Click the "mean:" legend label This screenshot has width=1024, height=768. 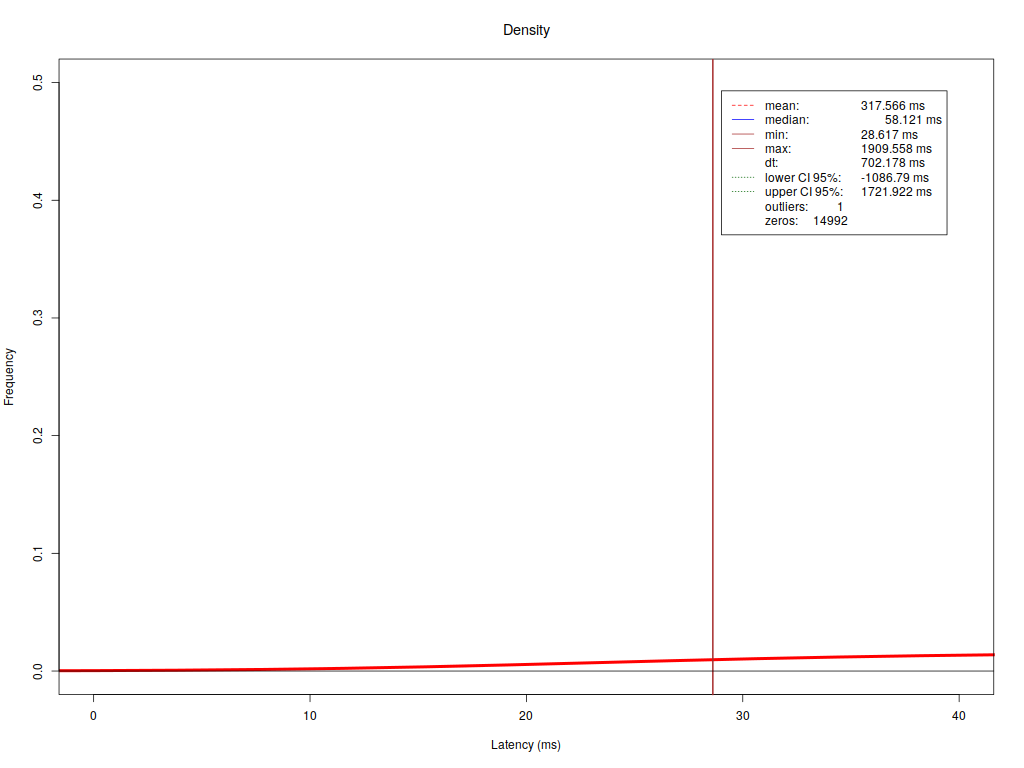782,106
